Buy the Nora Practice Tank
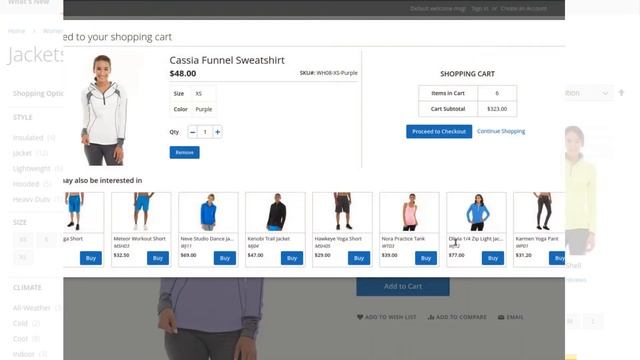This screenshot has width=640, height=360. 426,258
